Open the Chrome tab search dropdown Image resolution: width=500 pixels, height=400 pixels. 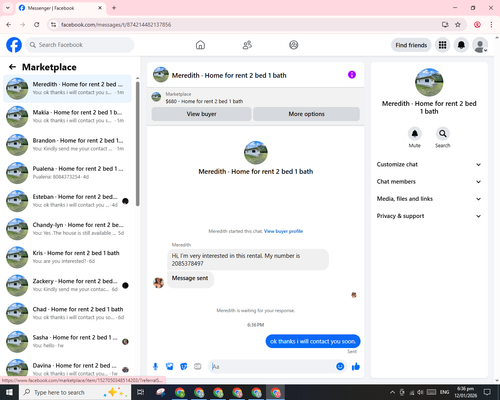click(x=8, y=8)
